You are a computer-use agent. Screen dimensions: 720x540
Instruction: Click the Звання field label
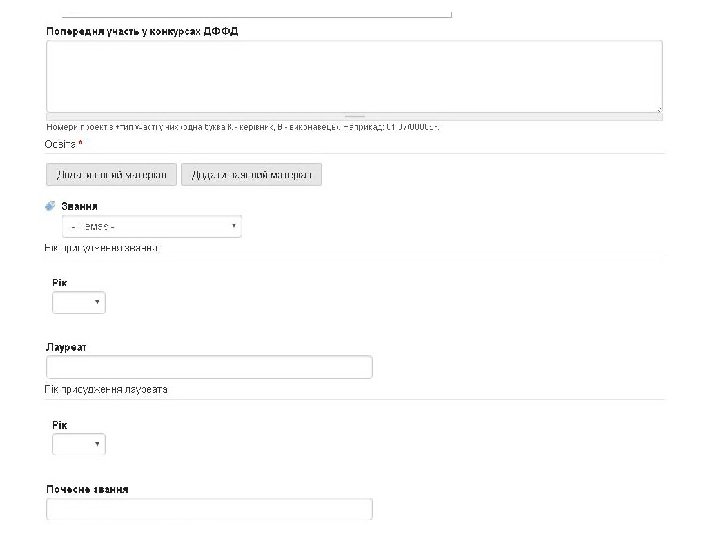[x=79, y=206]
